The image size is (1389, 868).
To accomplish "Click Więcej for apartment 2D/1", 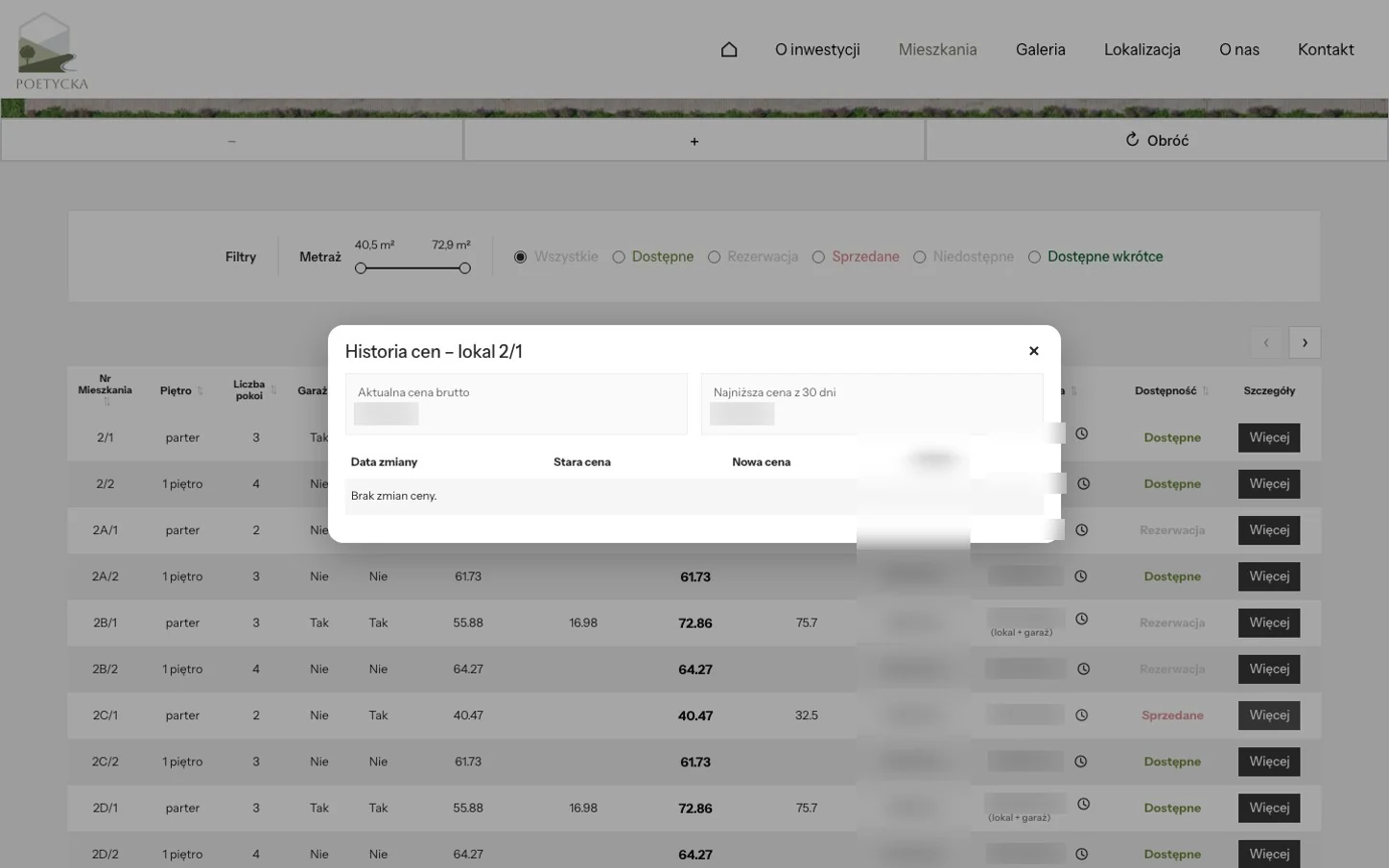I will coord(1269,808).
